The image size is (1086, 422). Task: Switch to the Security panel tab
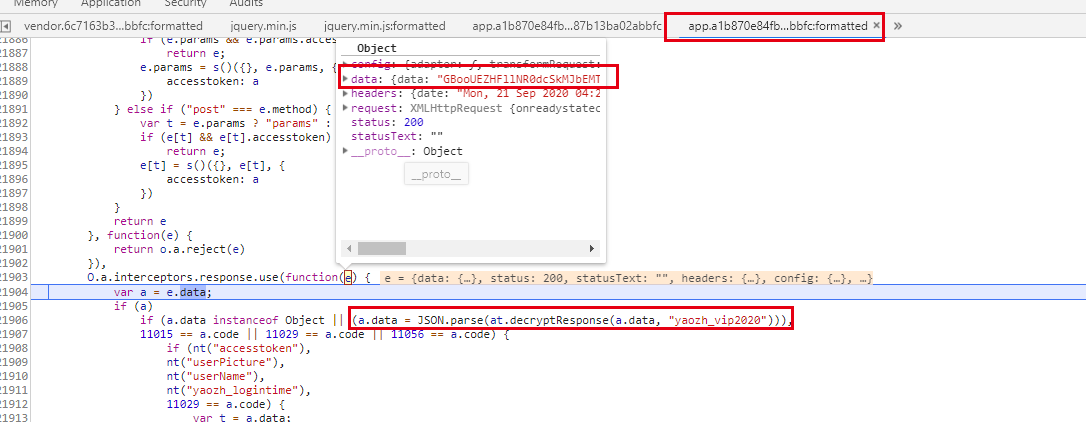click(186, 3)
